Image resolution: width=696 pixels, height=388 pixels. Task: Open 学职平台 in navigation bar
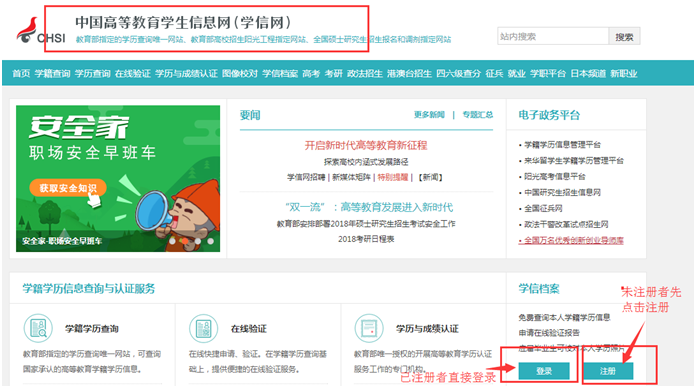548,73
